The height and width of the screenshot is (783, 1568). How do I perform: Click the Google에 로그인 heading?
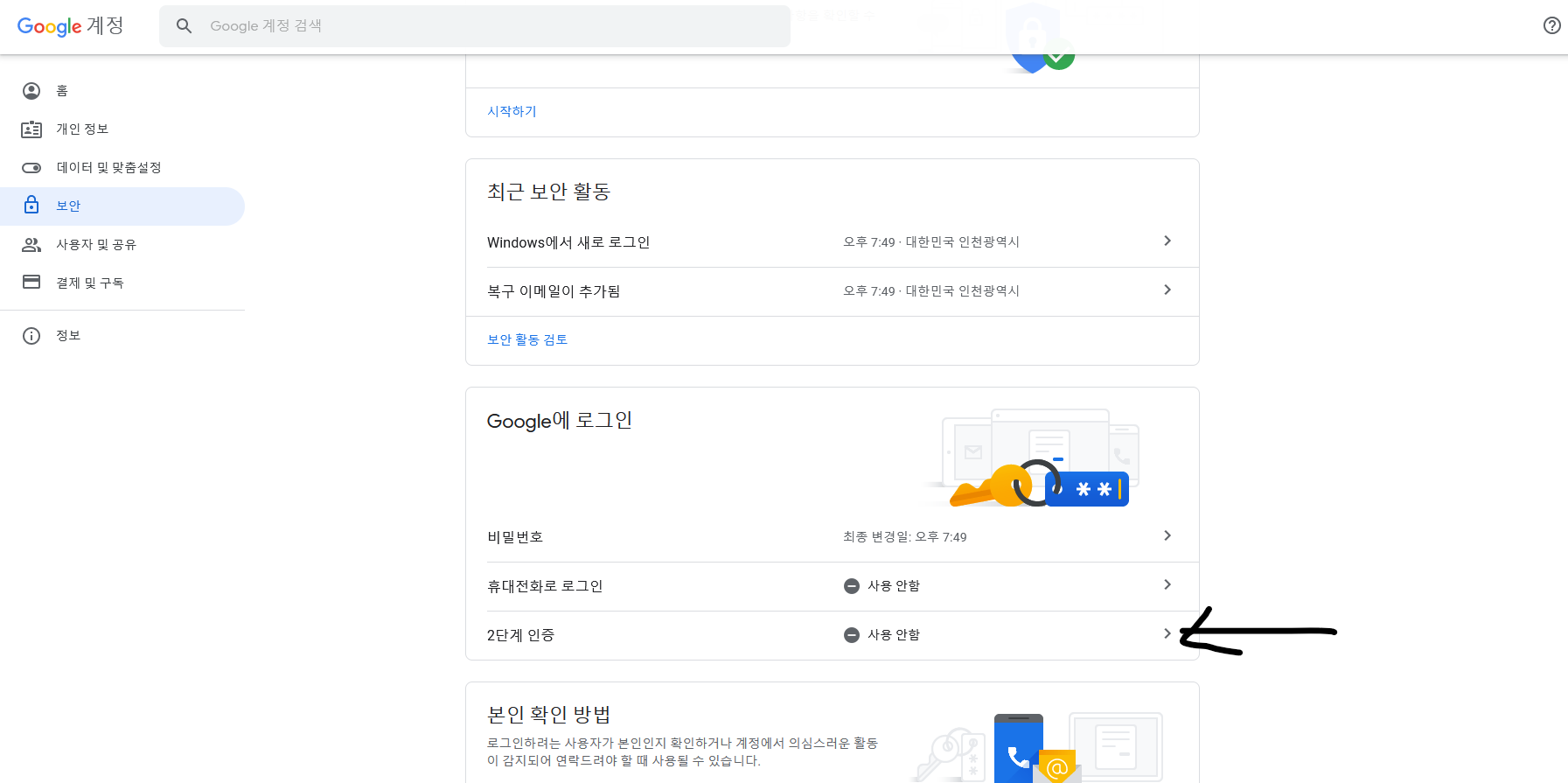pyautogui.click(x=560, y=421)
